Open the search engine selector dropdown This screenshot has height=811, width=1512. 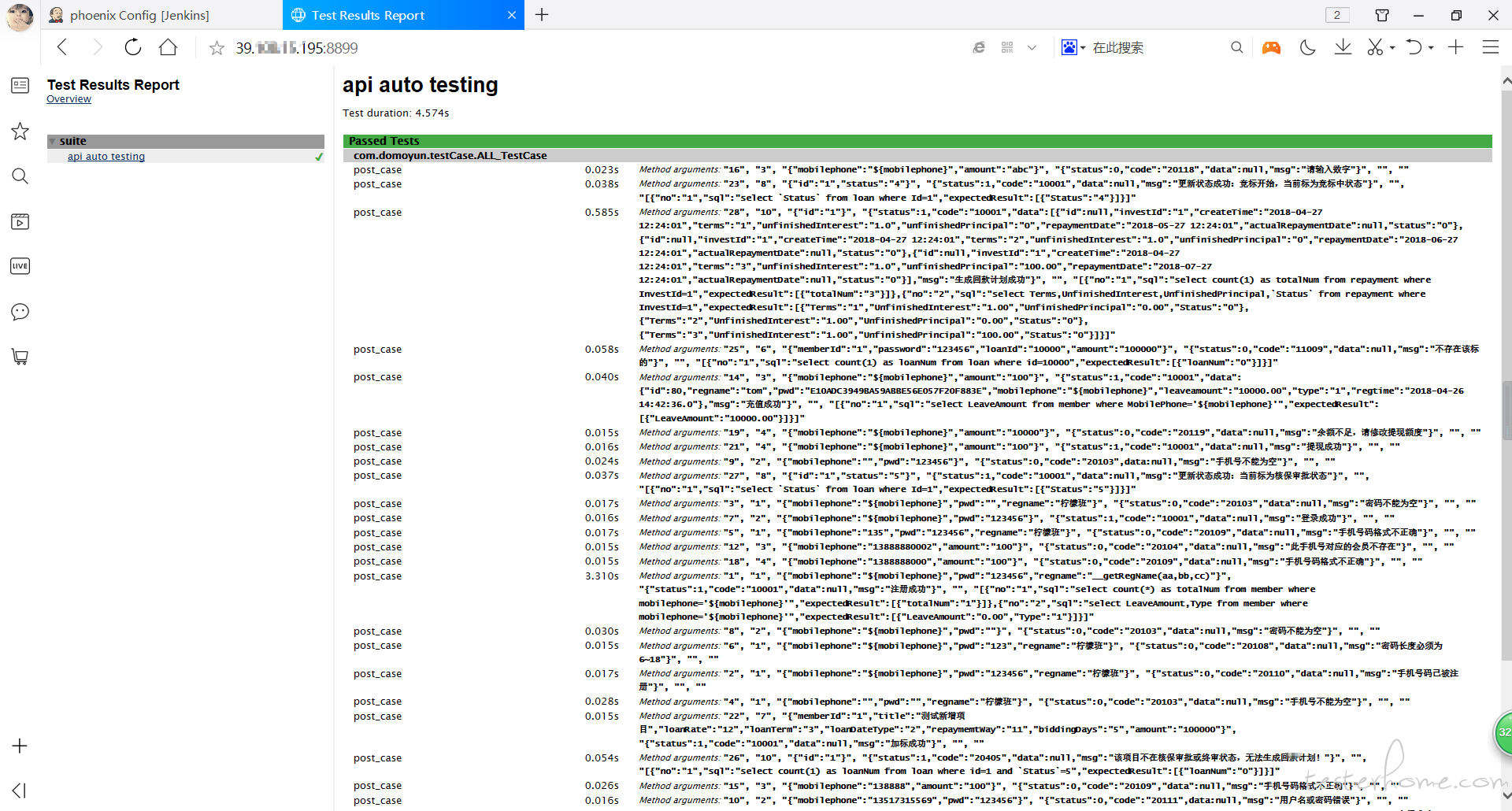point(1073,47)
